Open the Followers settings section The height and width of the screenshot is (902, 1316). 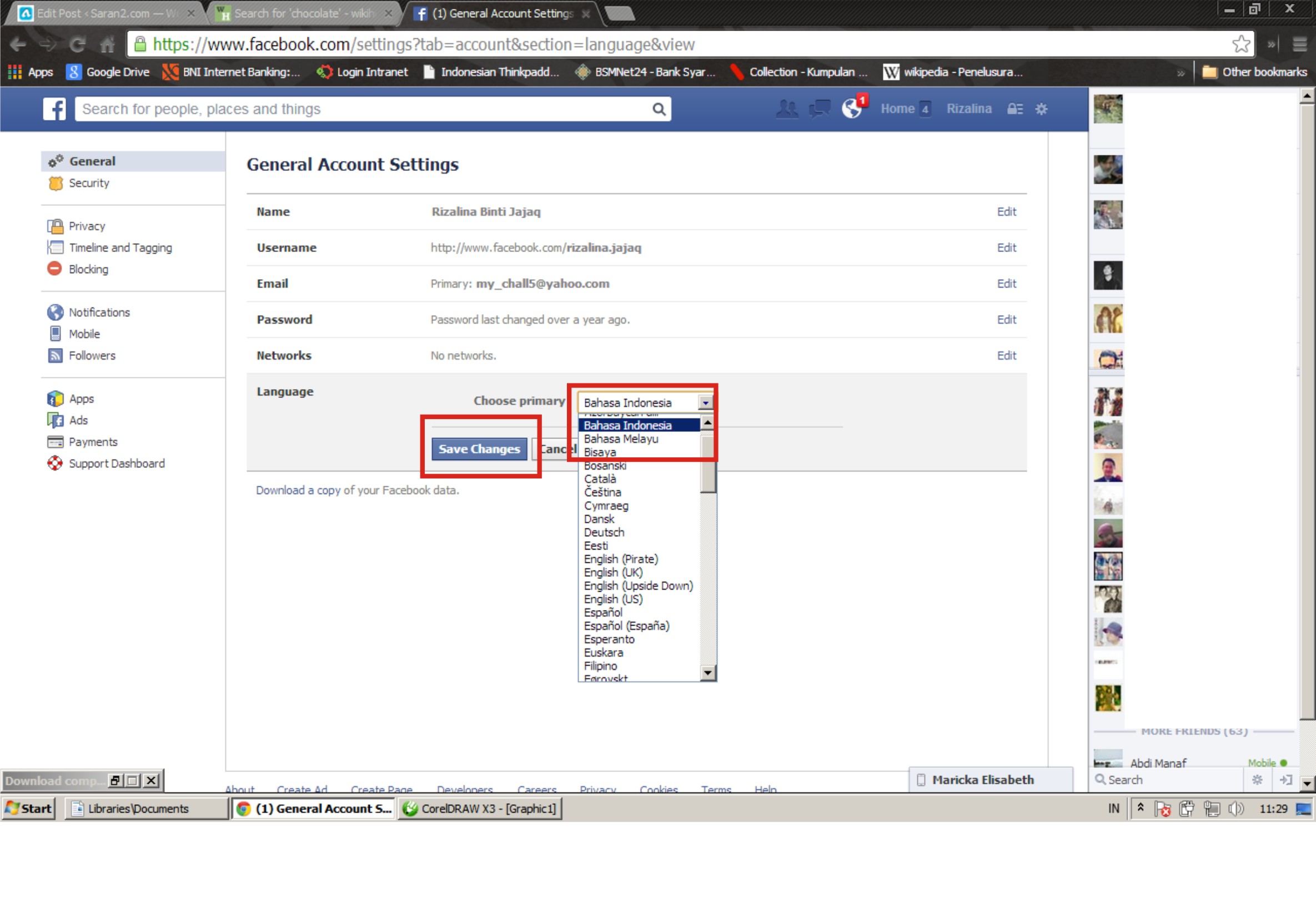(92, 356)
